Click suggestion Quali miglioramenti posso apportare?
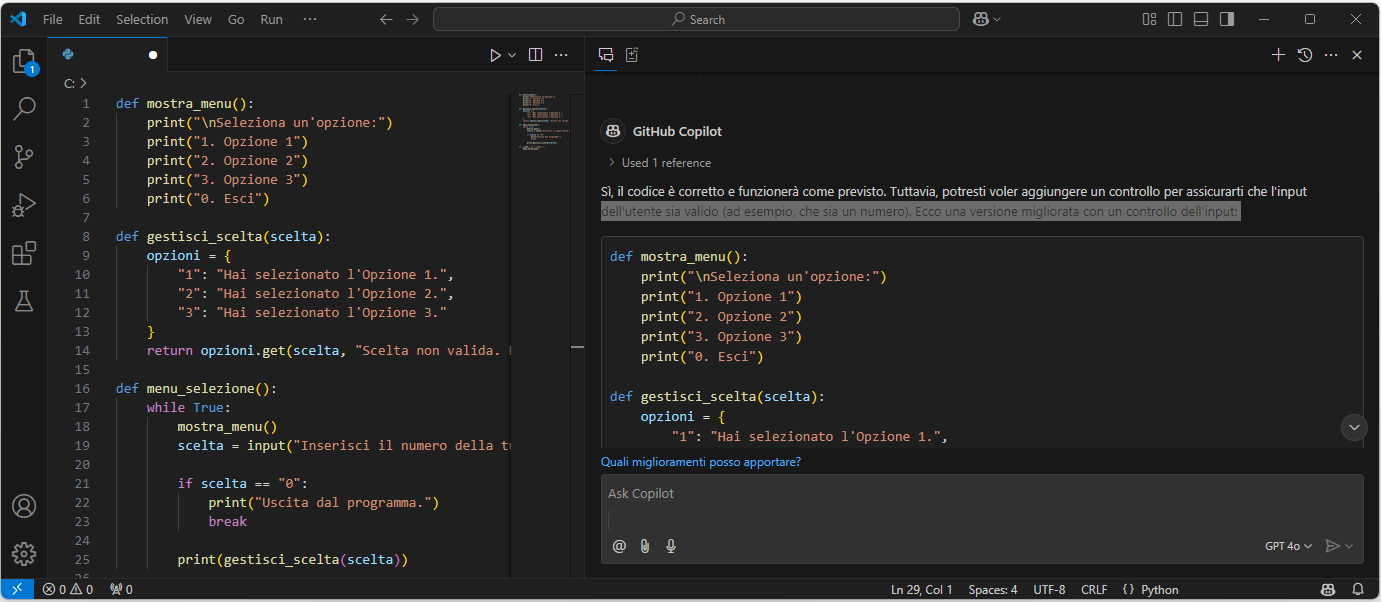Image resolution: width=1381 pixels, height=602 pixels. pyautogui.click(x=701, y=462)
